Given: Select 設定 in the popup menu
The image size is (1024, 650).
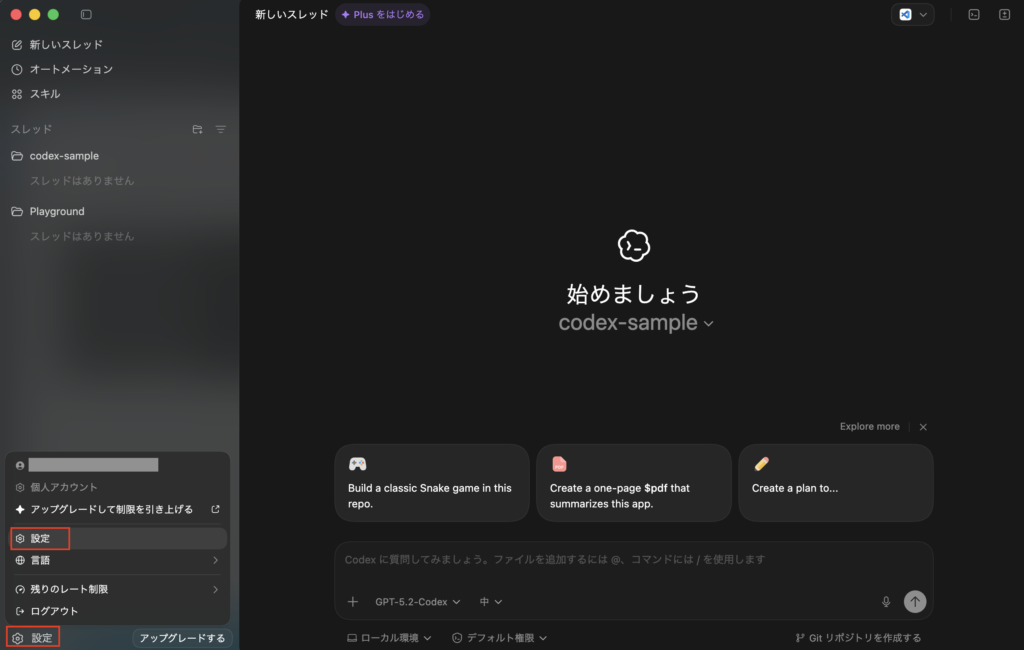Looking at the screenshot, I should pyautogui.click(x=40, y=539).
